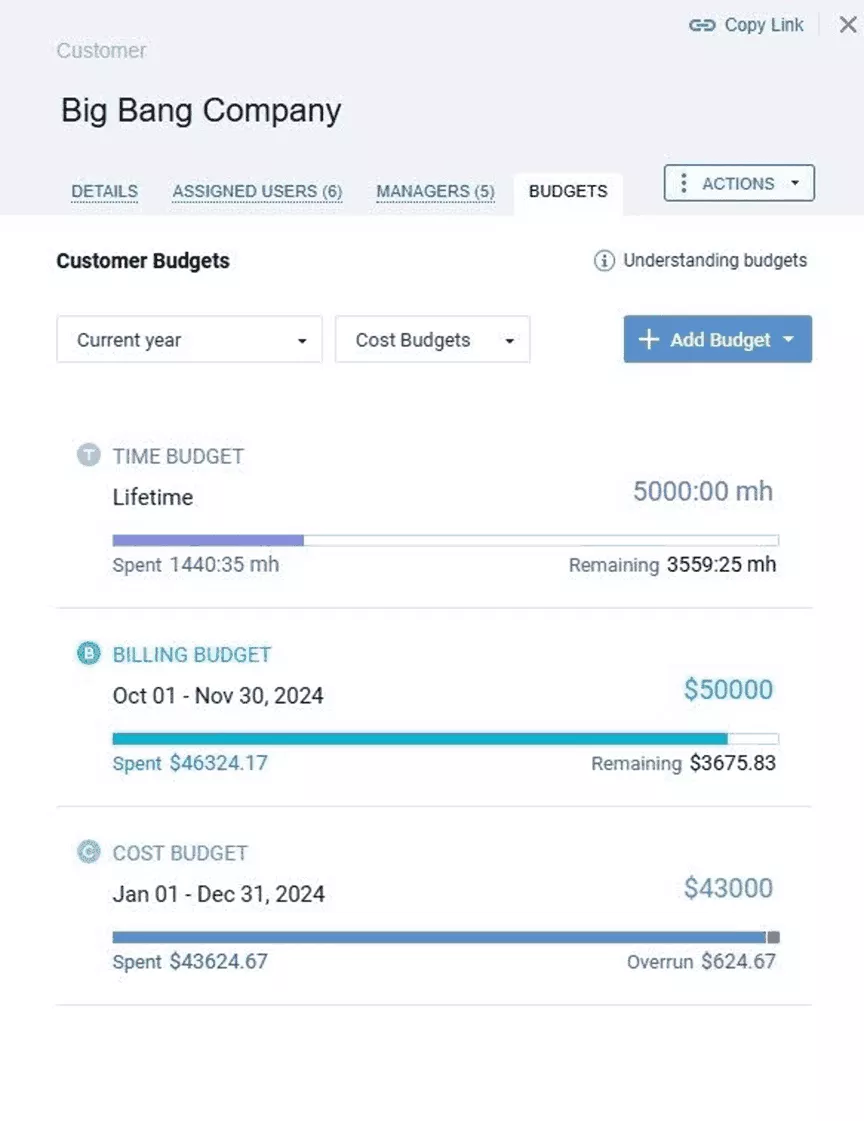
Task: Open the Actions menu chevron
Action: (796, 183)
